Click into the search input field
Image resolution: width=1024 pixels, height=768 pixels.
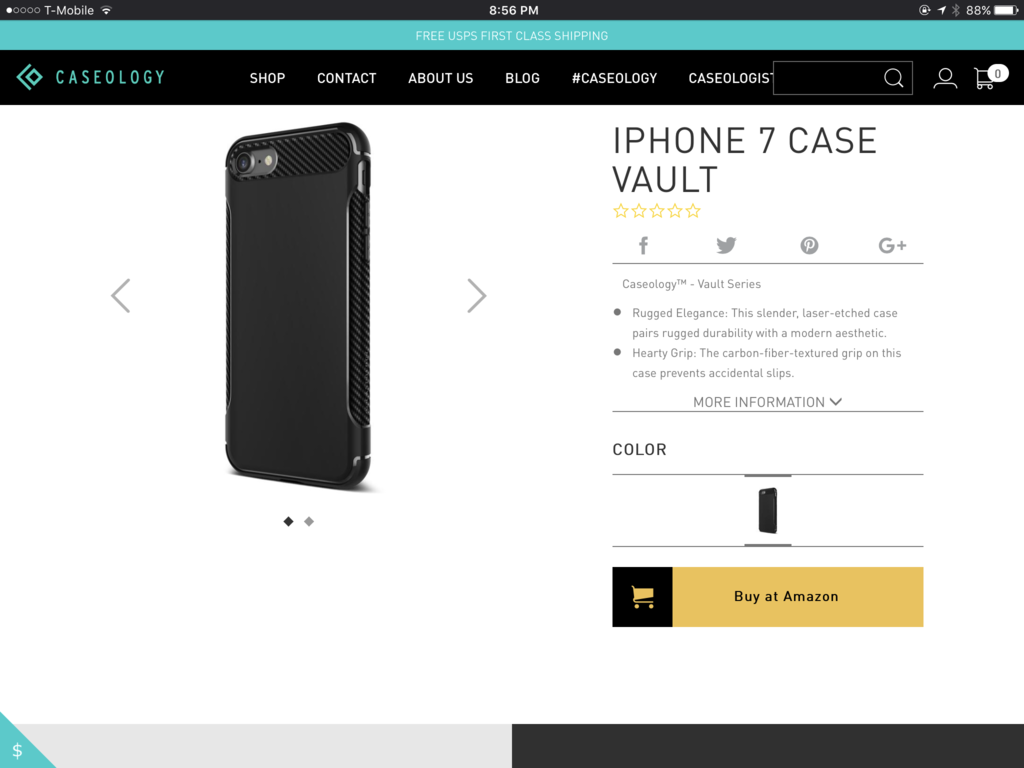click(827, 78)
